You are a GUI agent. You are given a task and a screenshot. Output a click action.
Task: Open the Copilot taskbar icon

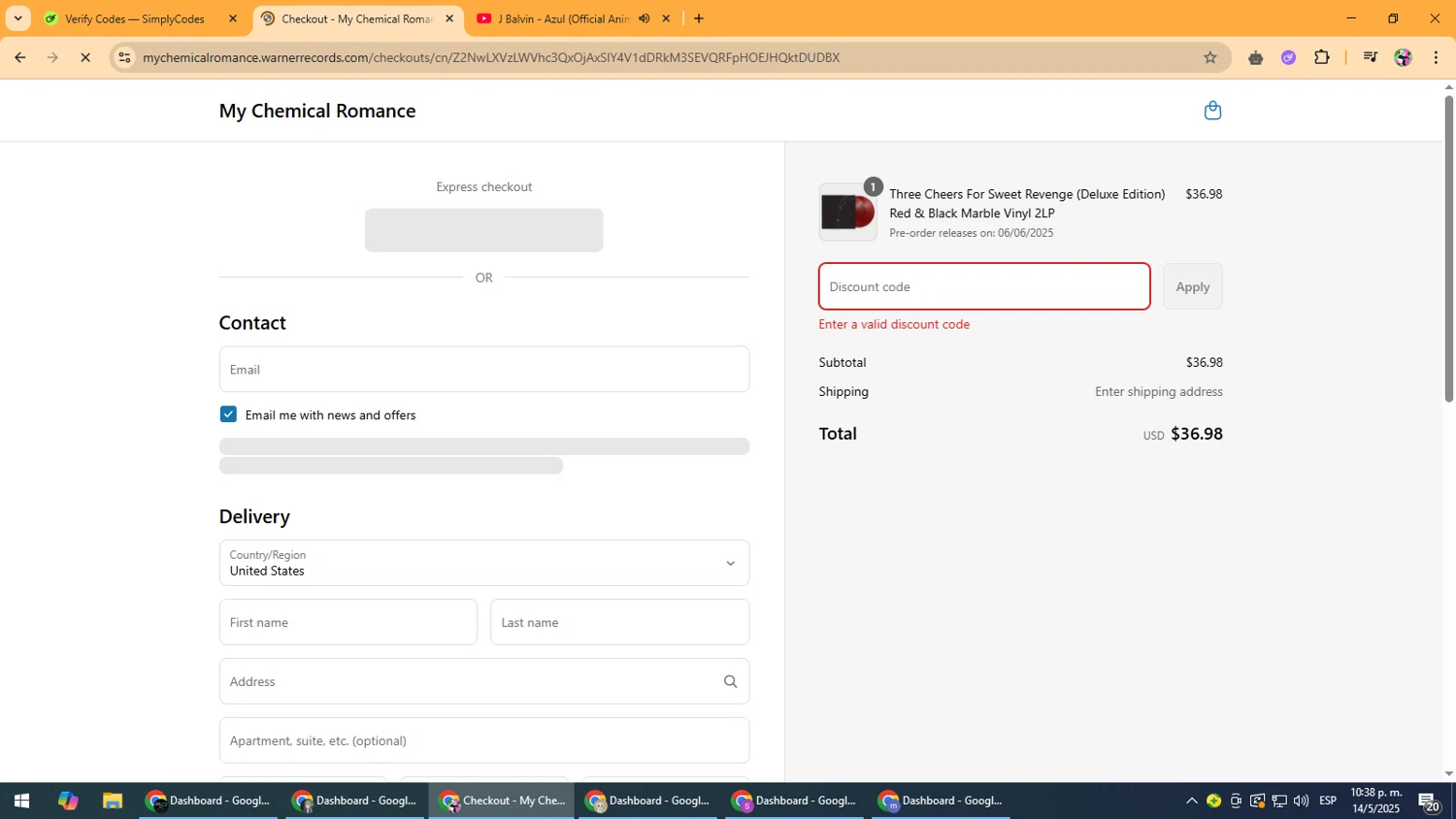click(67, 801)
